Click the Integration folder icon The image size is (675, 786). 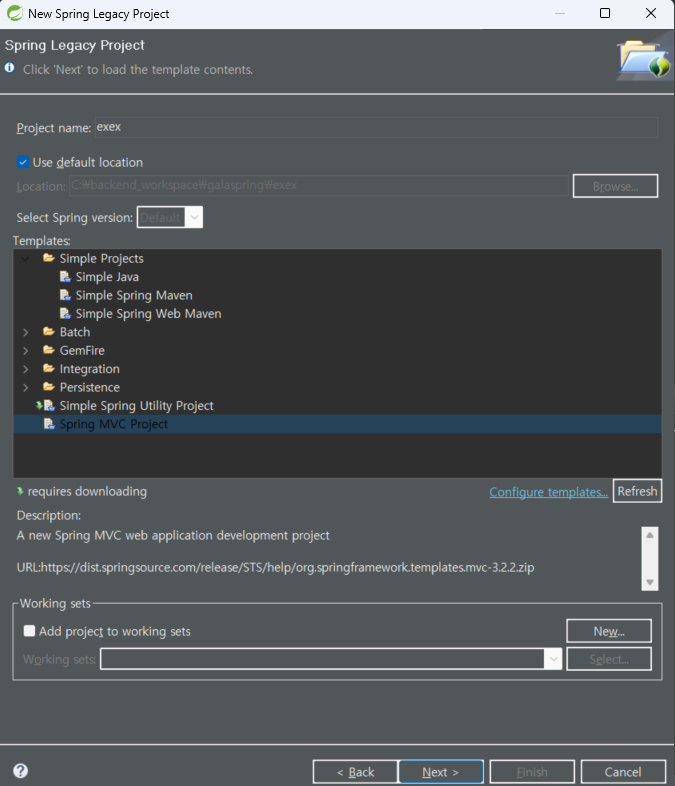[x=49, y=368]
